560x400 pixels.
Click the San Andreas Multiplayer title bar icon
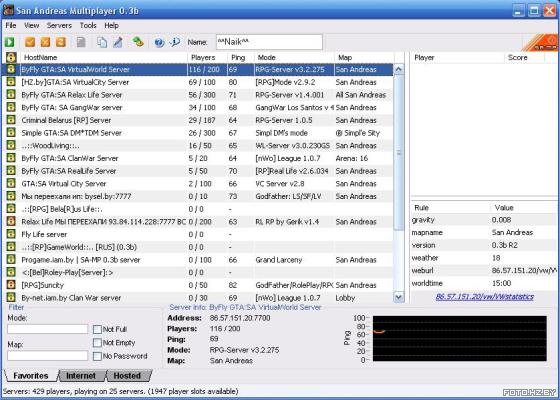[8, 10]
